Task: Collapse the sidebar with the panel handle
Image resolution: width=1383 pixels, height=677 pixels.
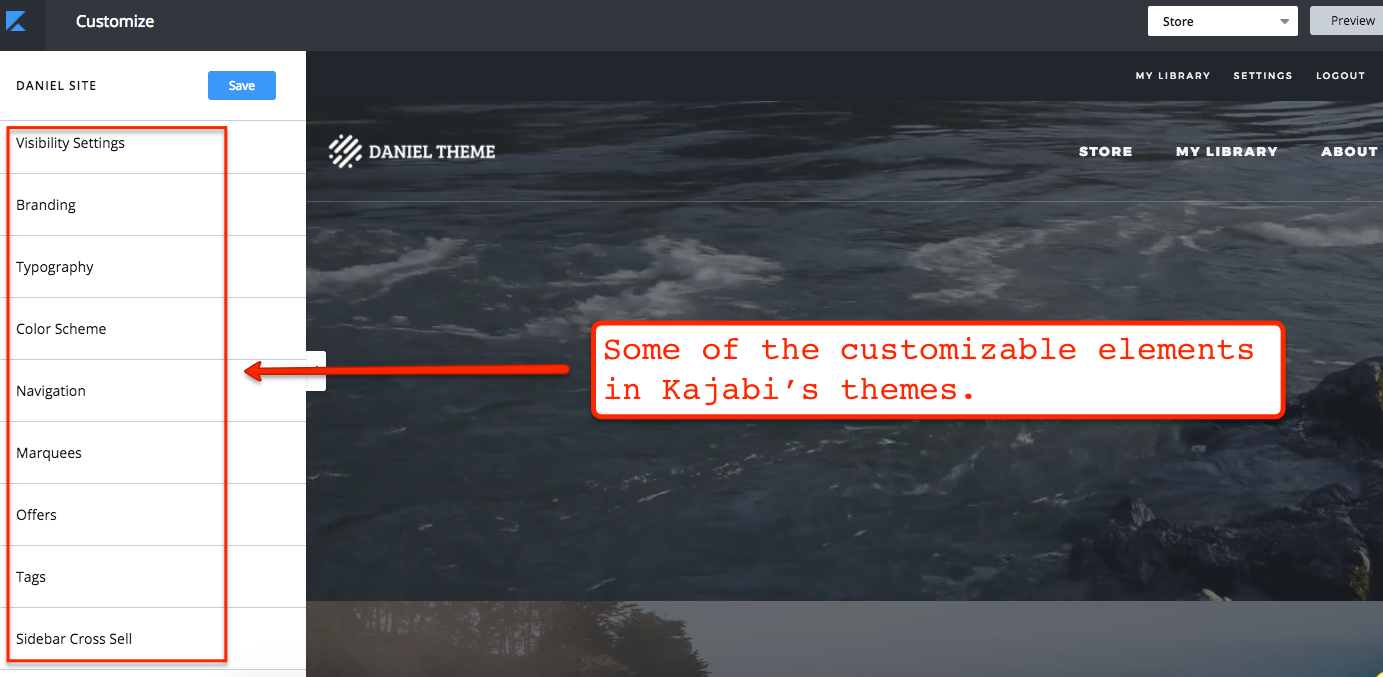Action: click(x=316, y=371)
